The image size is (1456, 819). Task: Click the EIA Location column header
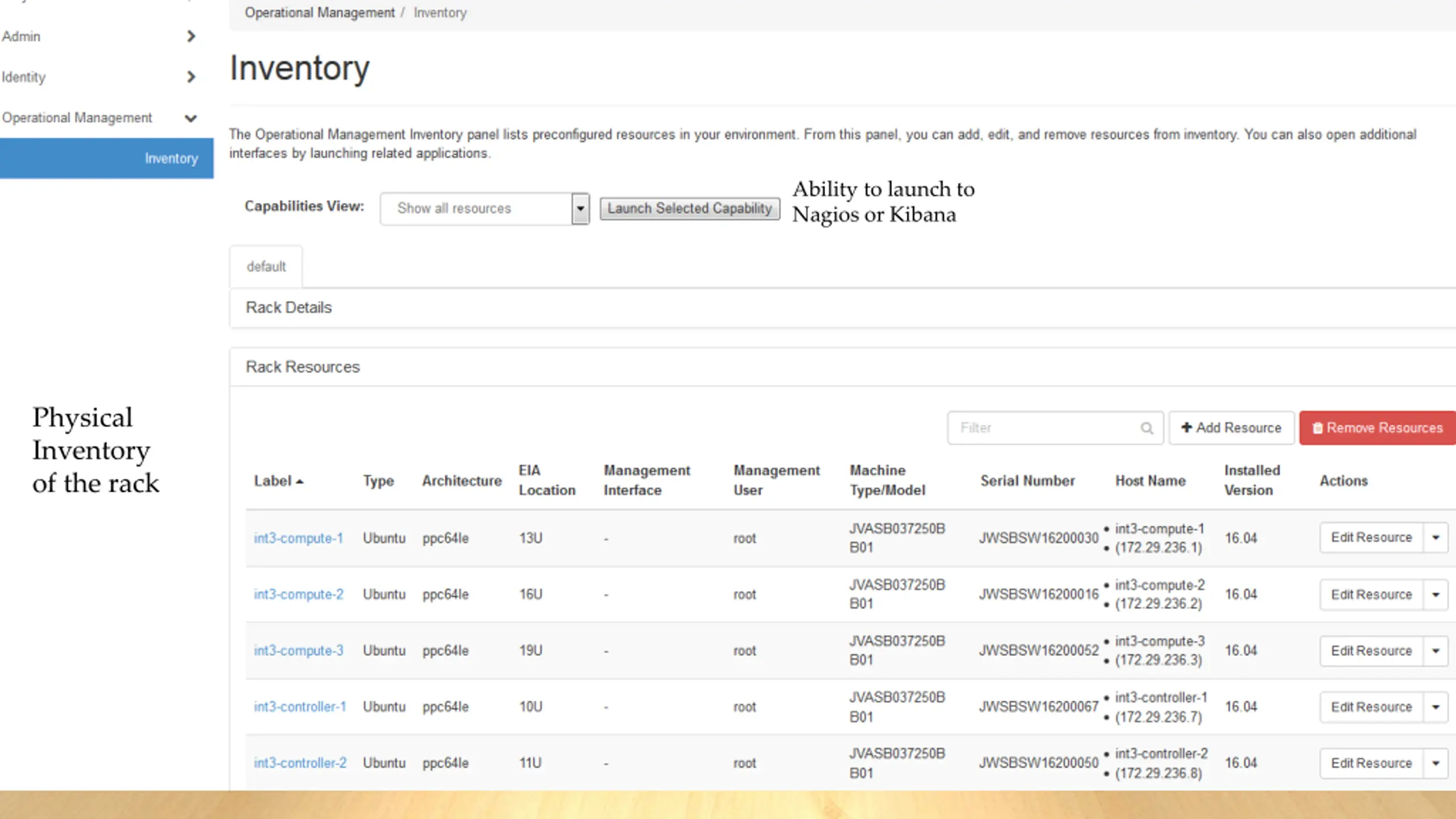(x=547, y=480)
